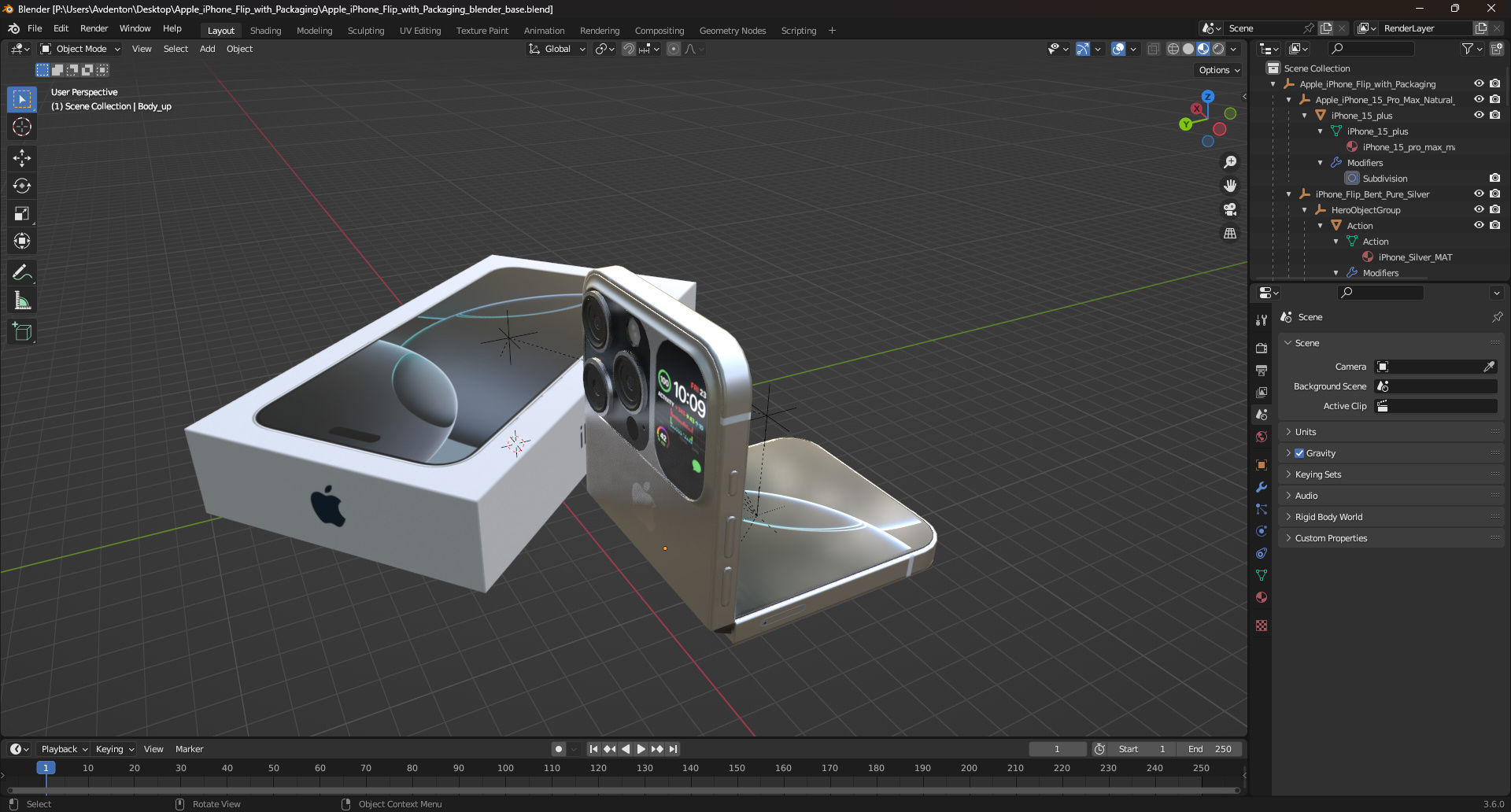The width and height of the screenshot is (1511, 812).
Task: Open the Modifiers properties tab
Action: pyautogui.click(x=1262, y=487)
